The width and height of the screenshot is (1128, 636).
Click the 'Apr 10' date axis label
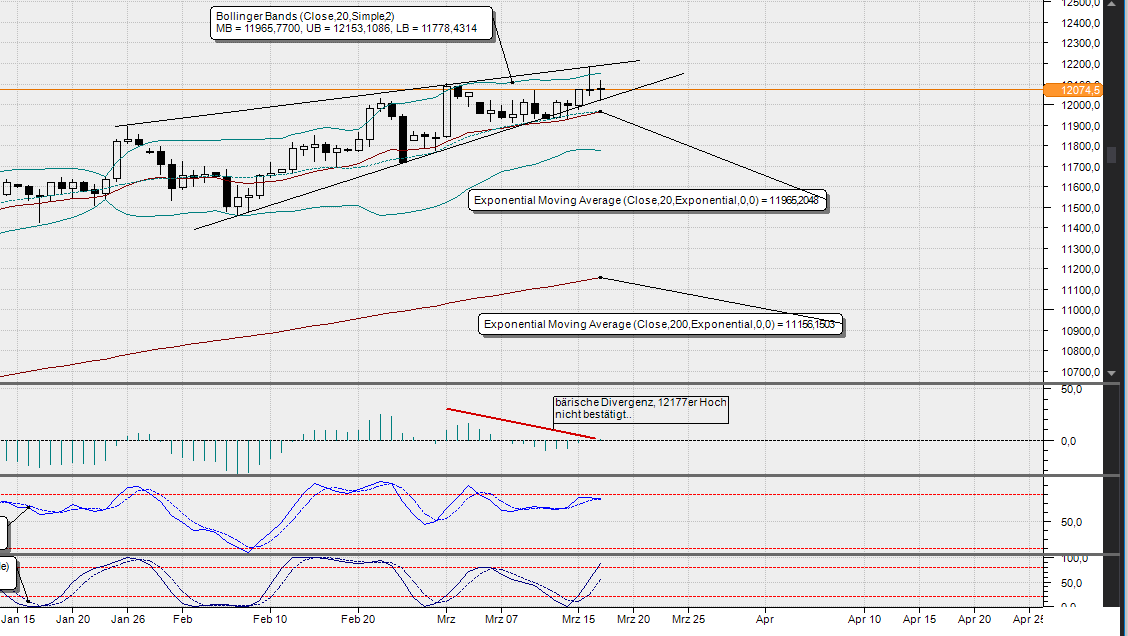(864, 619)
